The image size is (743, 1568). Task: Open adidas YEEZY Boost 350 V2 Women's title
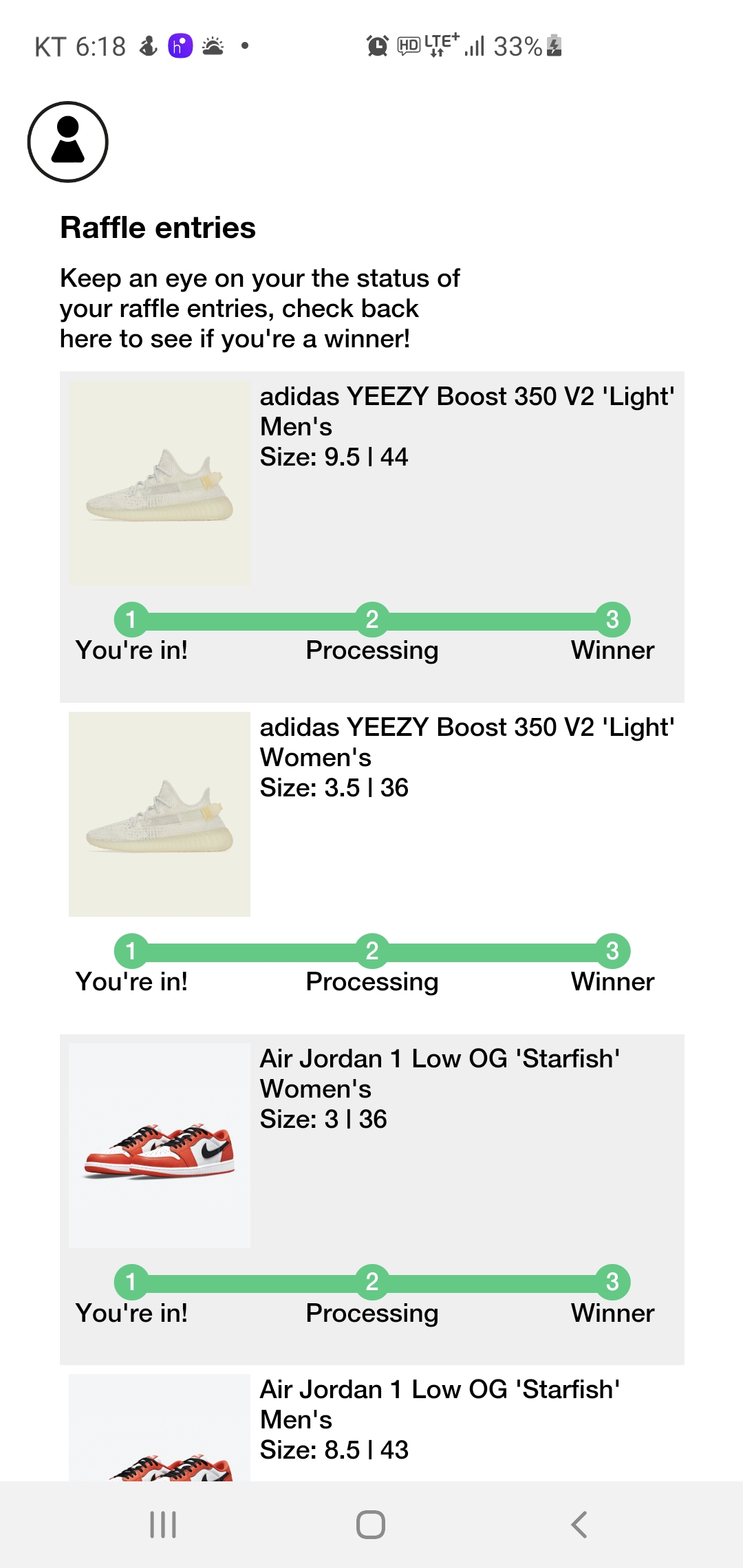point(467,742)
